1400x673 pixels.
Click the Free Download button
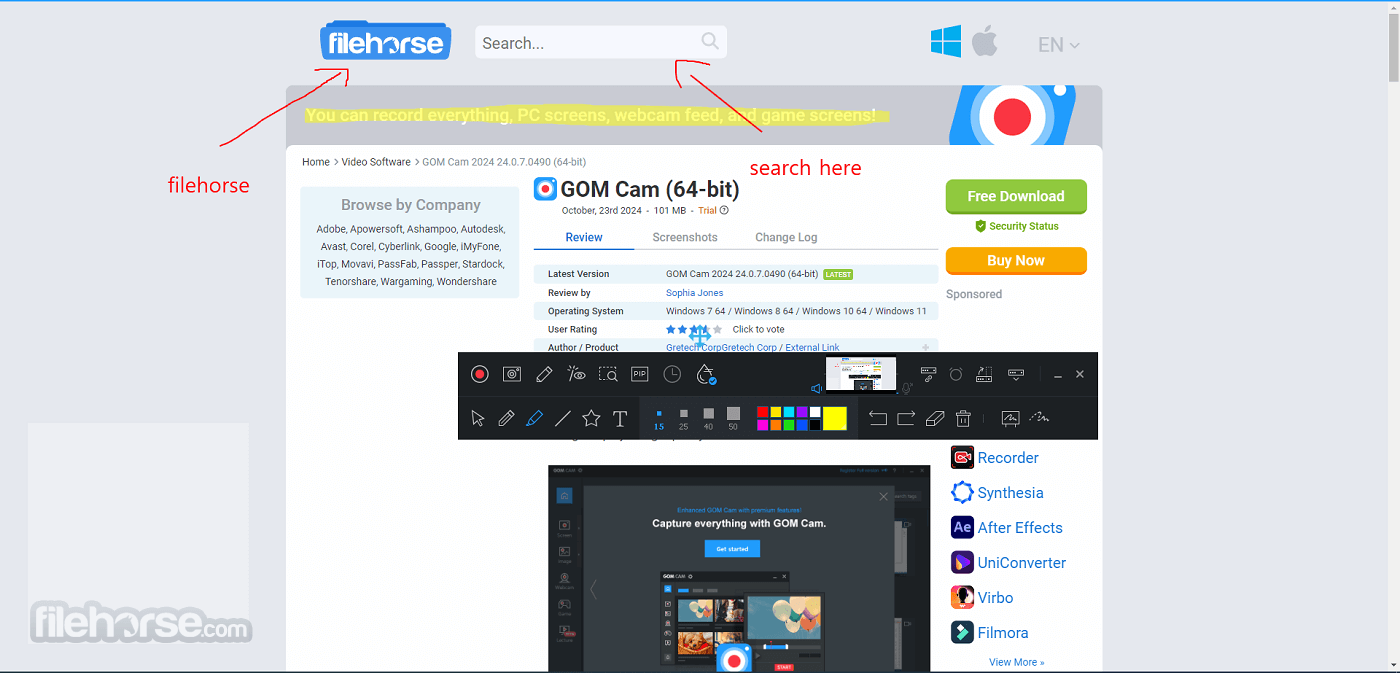tap(1016, 196)
